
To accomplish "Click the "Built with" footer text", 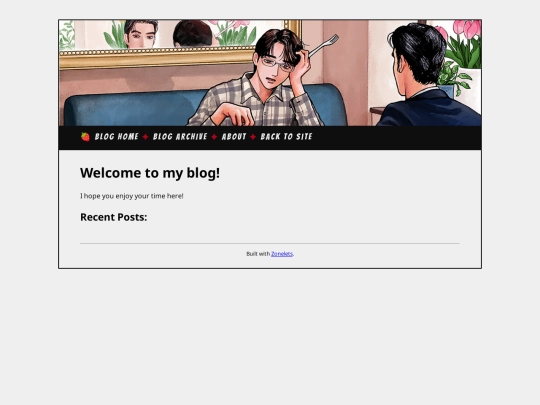I will click(258, 254).
